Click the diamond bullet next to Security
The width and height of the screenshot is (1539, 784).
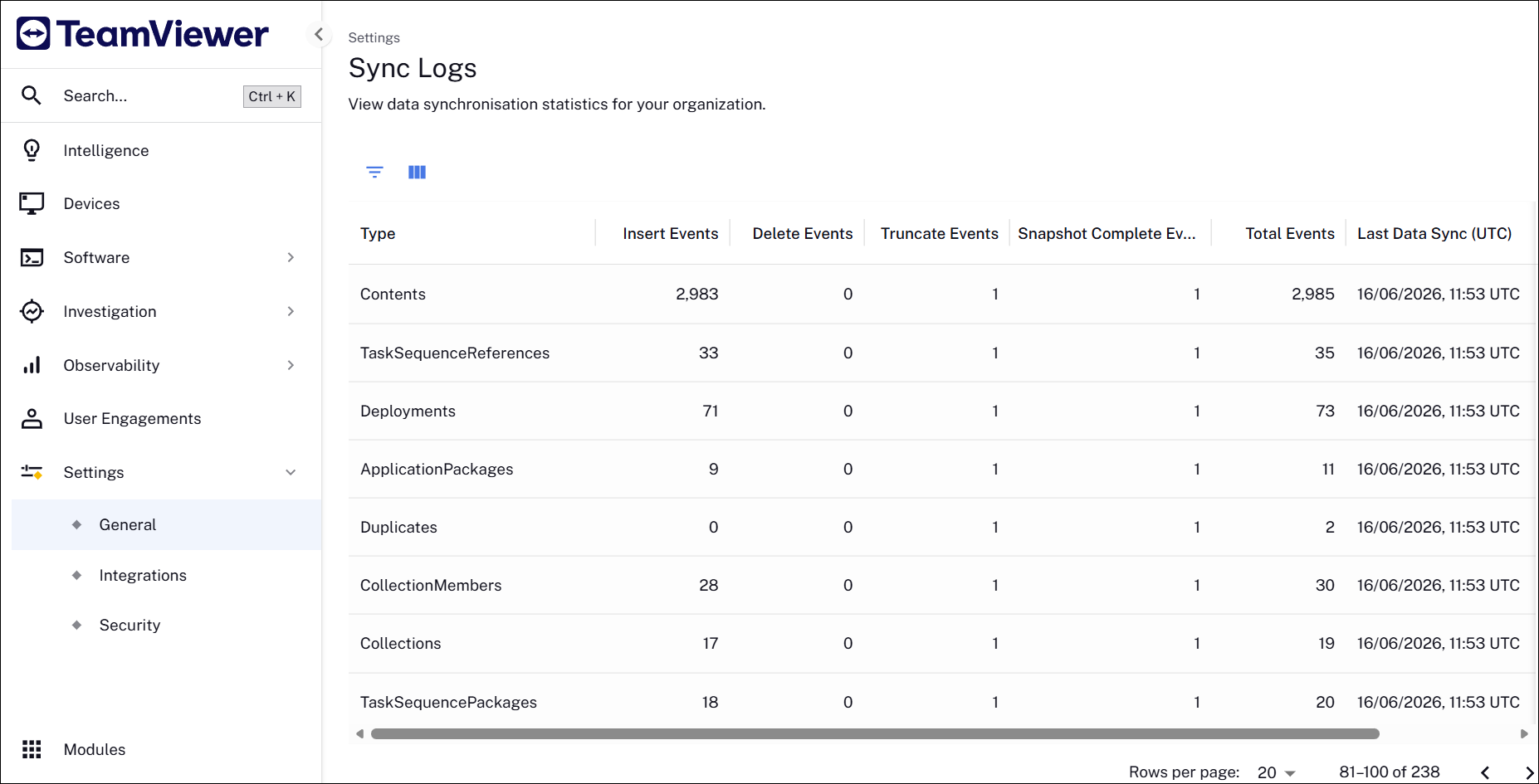(76, 625)
